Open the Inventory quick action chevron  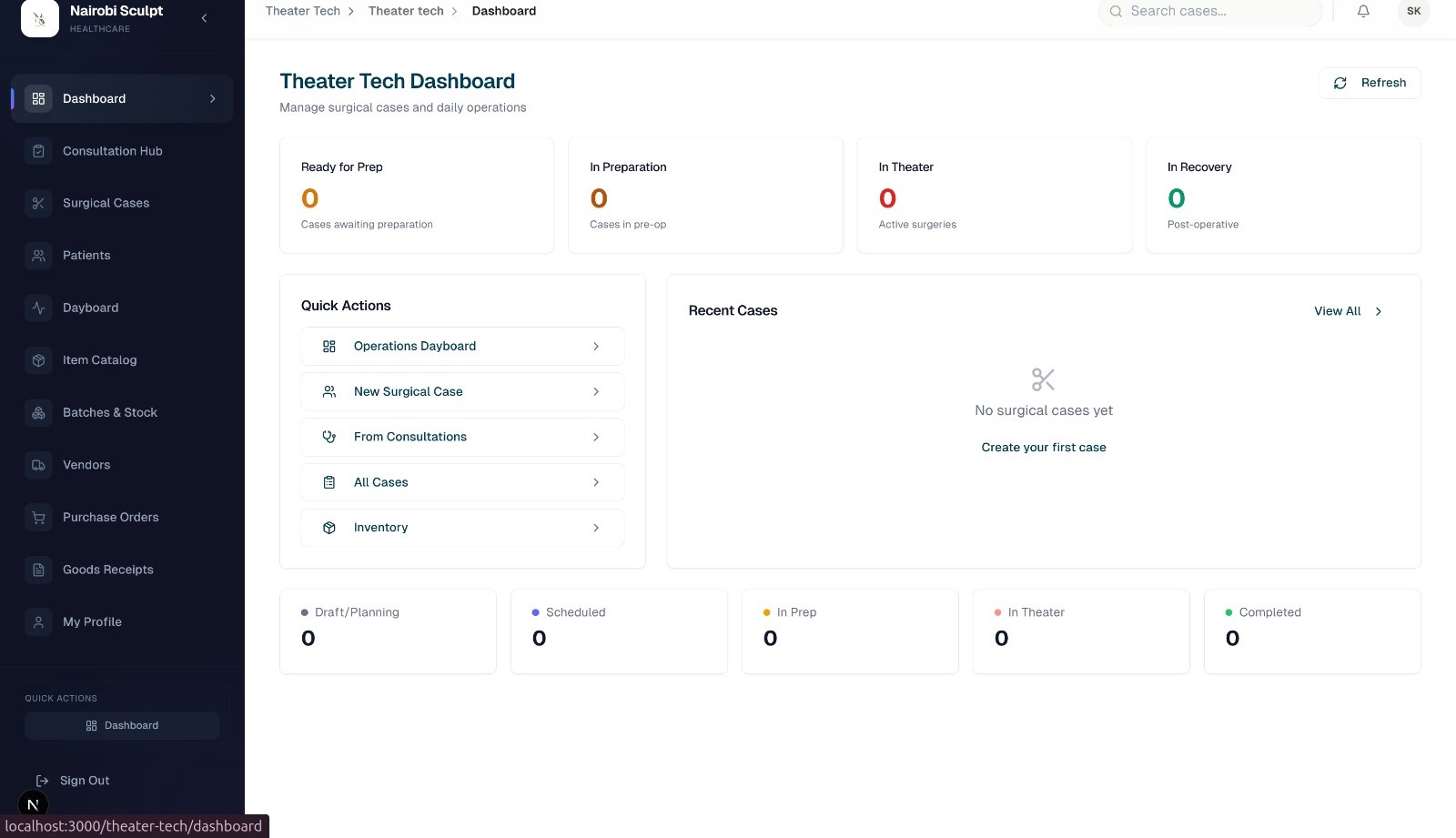click(596, 528)
